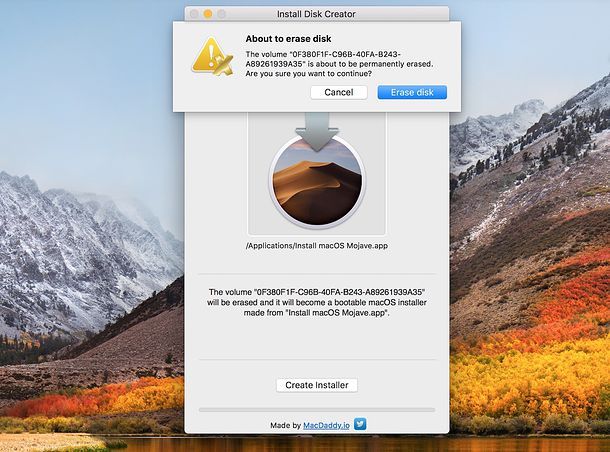Viewport: 610px width, 452px height.
Task: Click the Install Disk Creator window title
Action: 316,14
